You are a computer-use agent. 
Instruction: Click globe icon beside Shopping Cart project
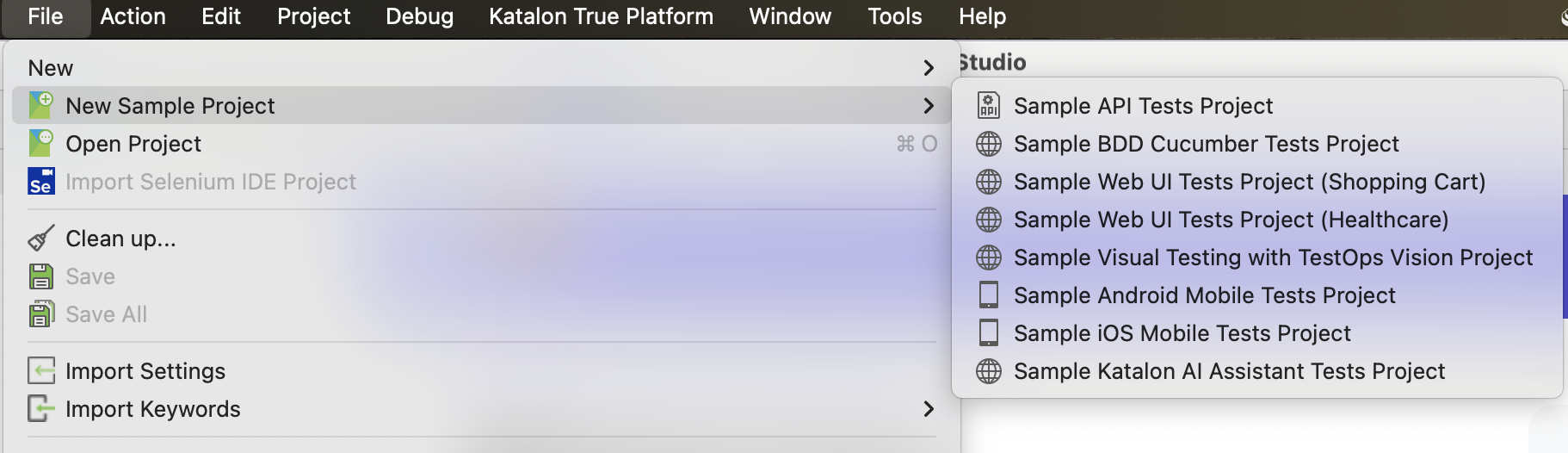[x=989, y=181]
